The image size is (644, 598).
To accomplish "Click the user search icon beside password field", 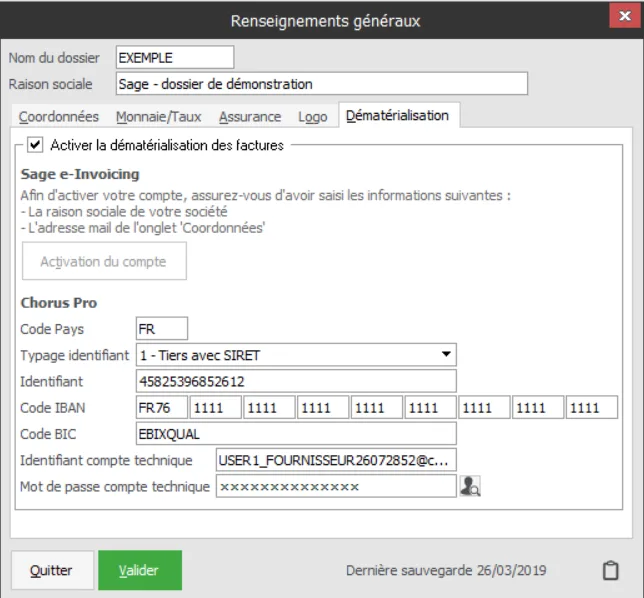I will pyautogui.click(x=470, y=486).
